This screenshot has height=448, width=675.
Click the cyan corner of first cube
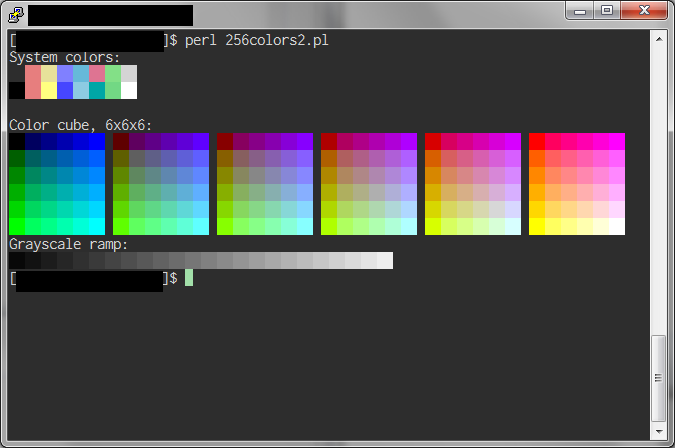[x=97, y=226]
